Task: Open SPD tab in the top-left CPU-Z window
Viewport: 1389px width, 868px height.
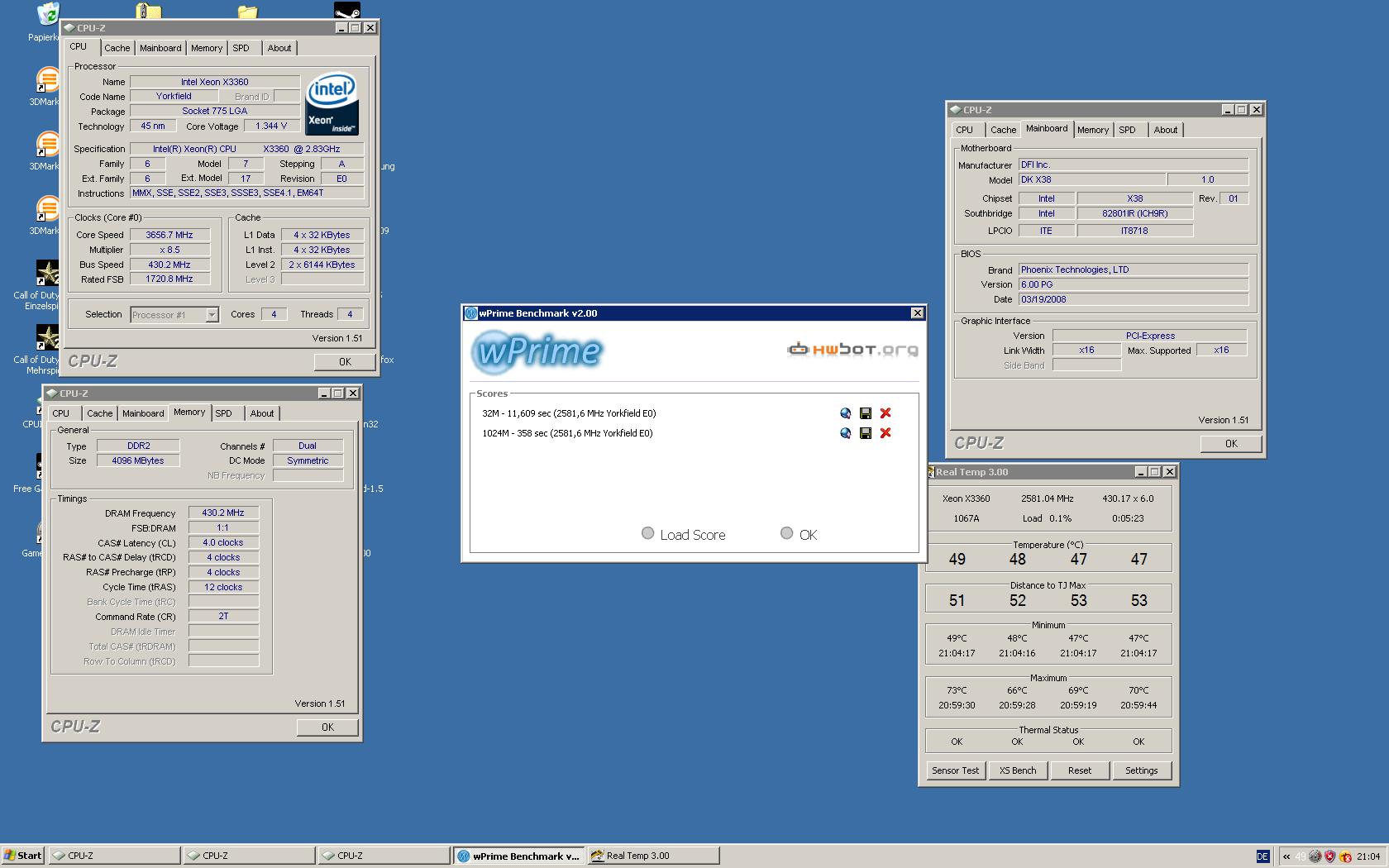Action: pos(241,48)
